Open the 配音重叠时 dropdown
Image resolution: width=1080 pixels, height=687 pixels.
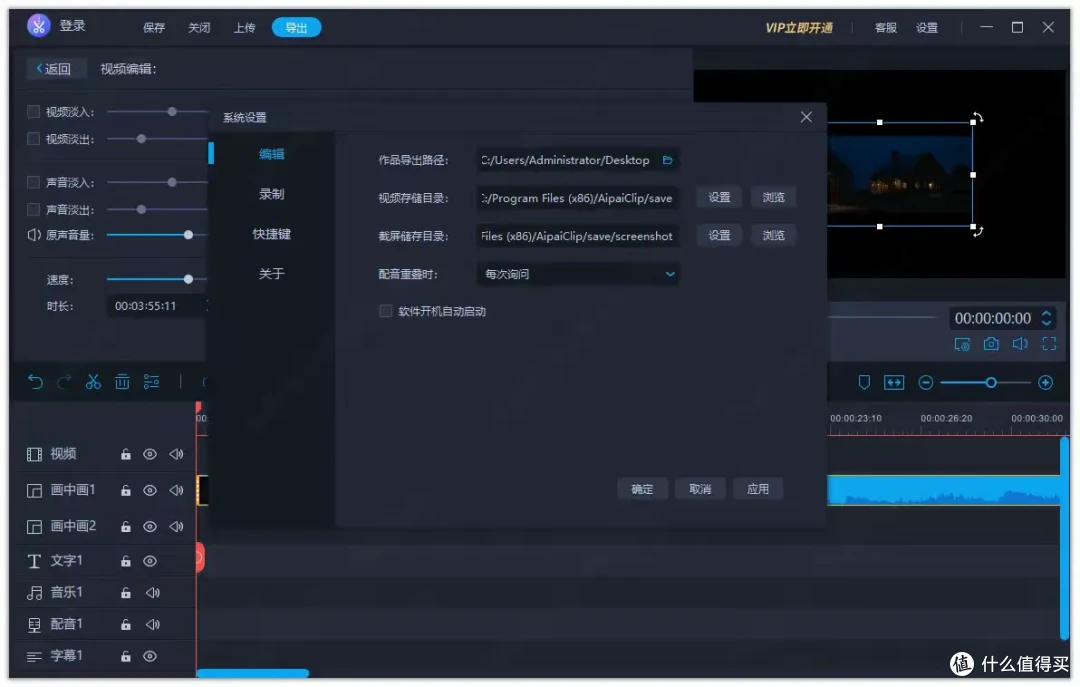pyautogui.click(x=578, y=273)
